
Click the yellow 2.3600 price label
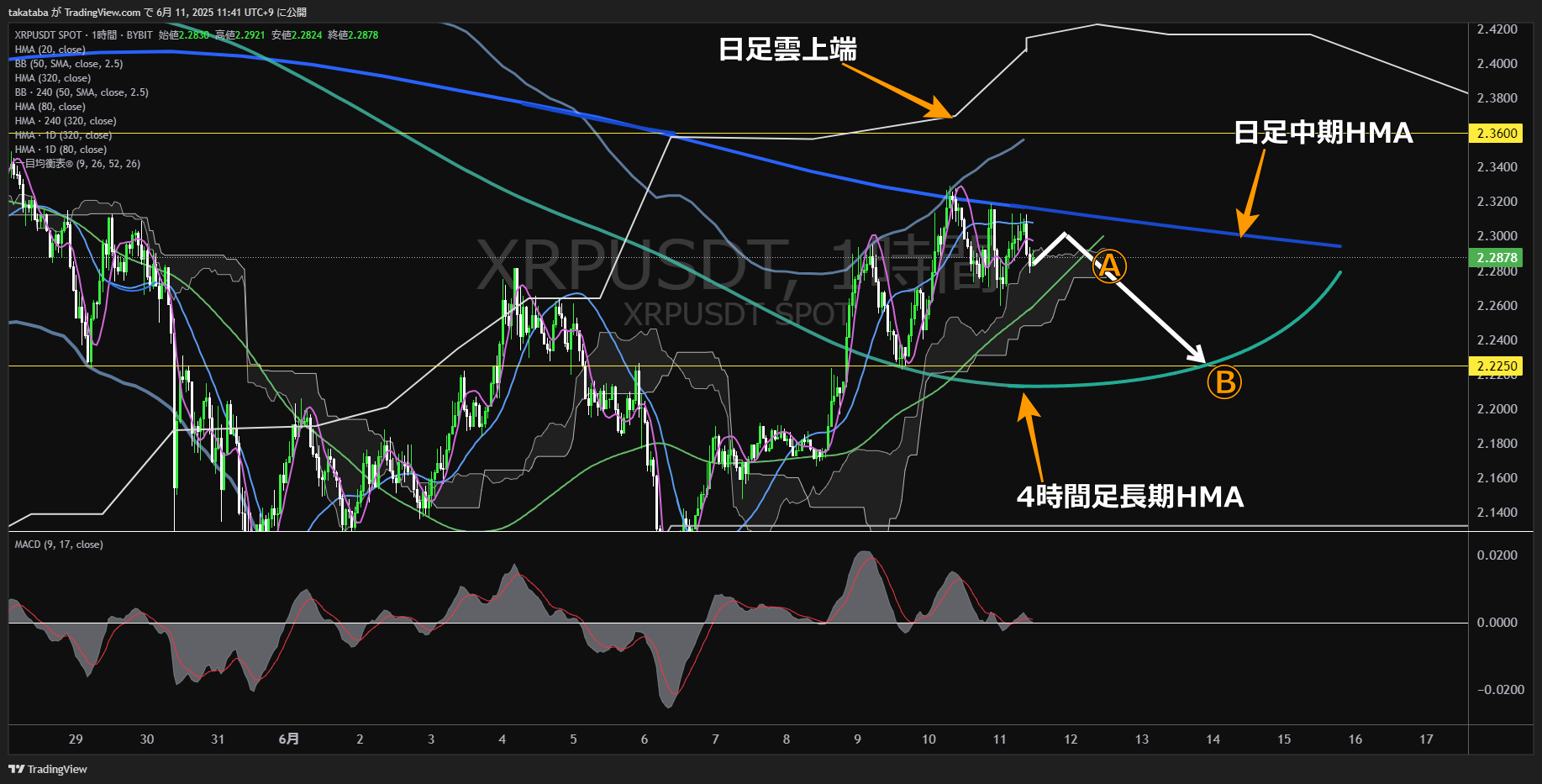coord(1497,133)
